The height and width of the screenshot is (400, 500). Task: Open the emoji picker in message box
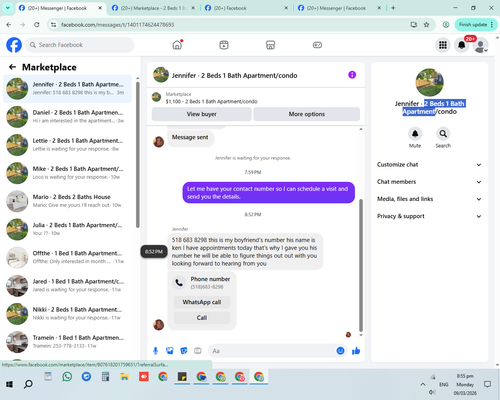pyautogui.click(x=340, y=351)
